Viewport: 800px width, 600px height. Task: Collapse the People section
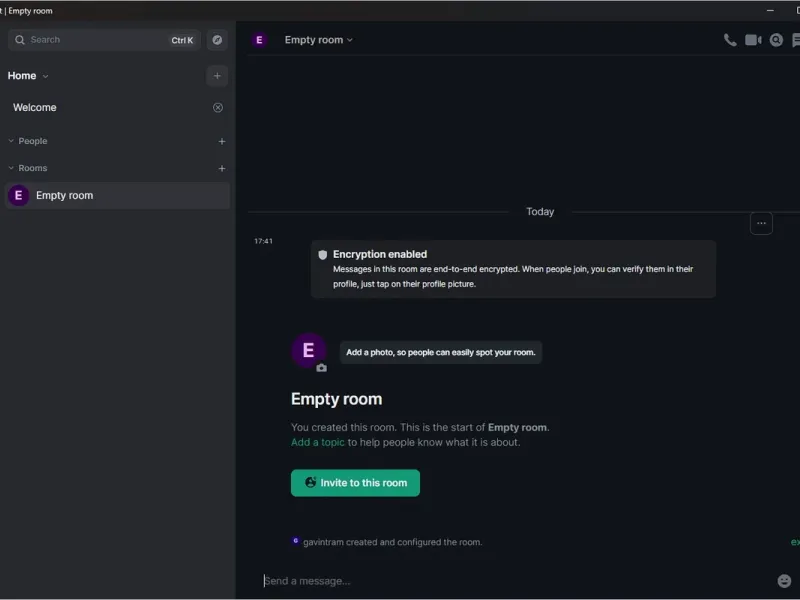click(x=28, y=141)
